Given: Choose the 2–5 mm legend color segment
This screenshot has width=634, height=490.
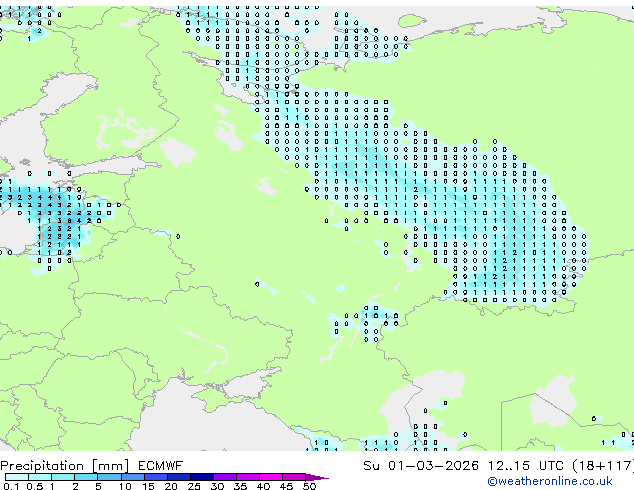Looking at the screenshot, I should click(86, 477).
